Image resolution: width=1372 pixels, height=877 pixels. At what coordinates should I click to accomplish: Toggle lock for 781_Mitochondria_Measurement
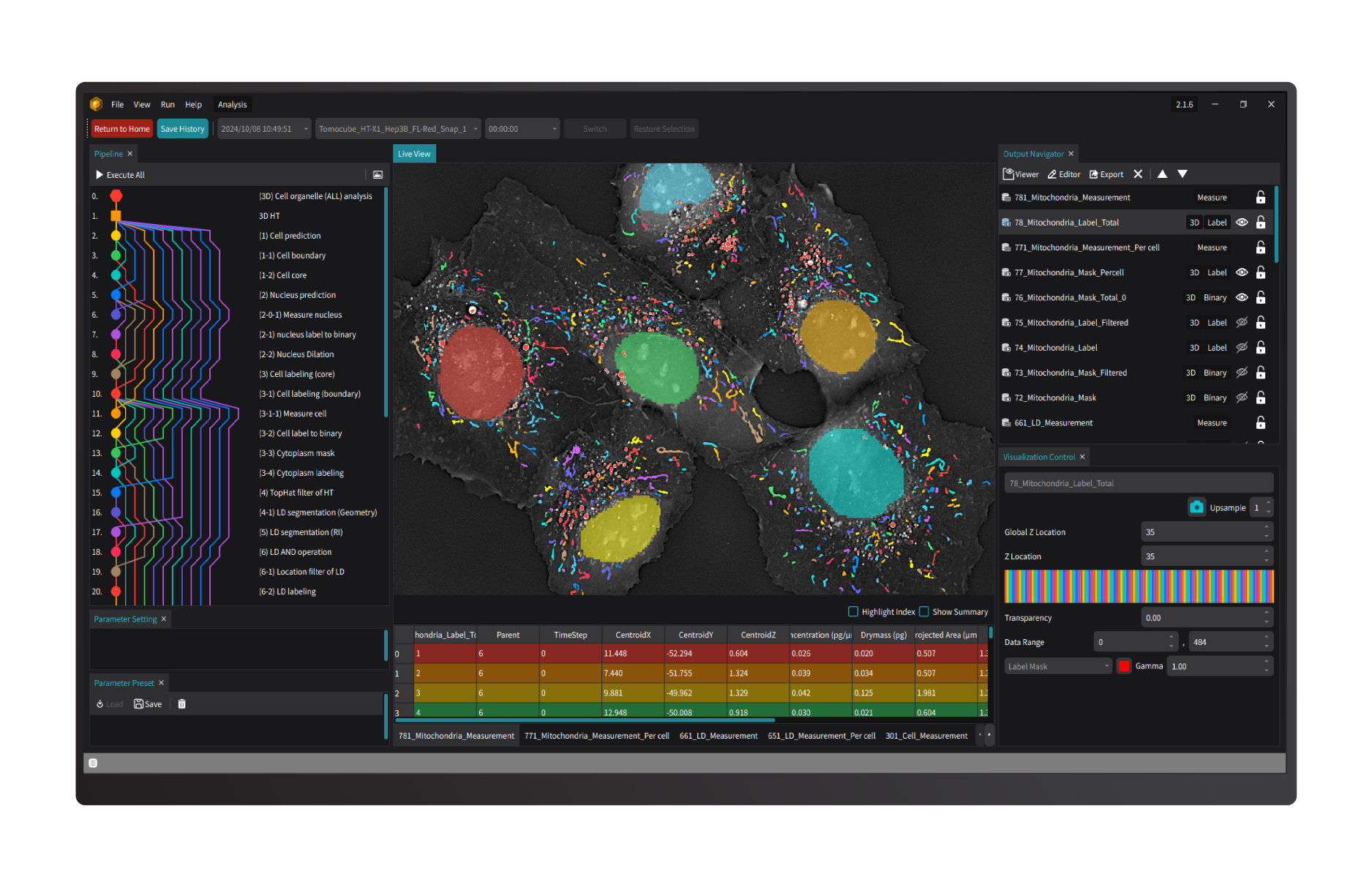point(1261,198)
